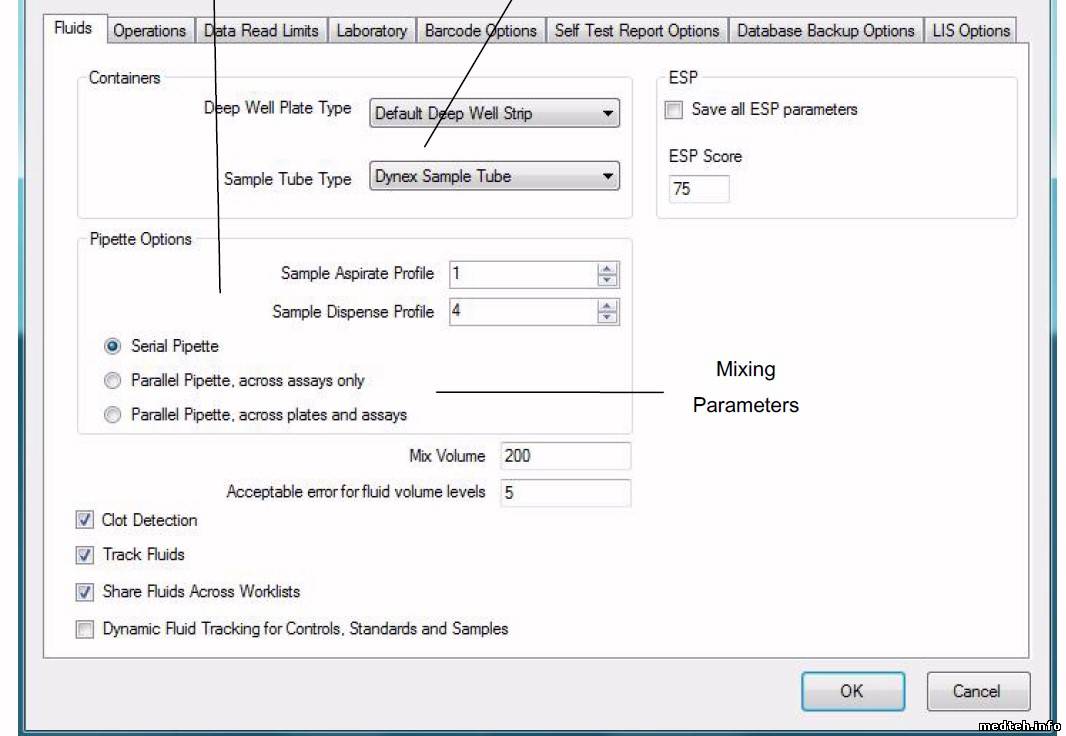
Task: Decrease the Sample Dispense Profile value
Action: (x=607, y=318)
